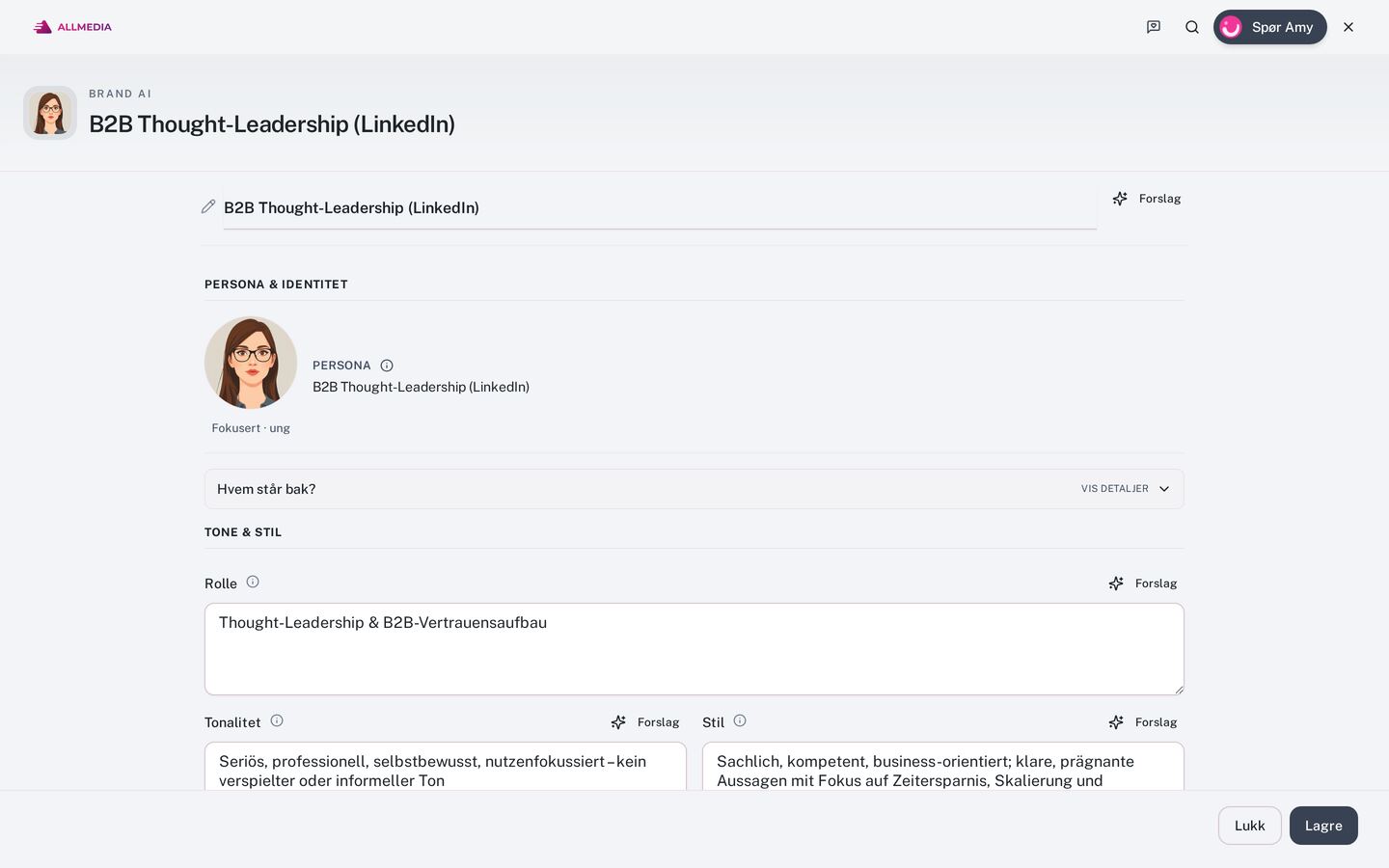Click the info icon beside Rolle
This screenshot has height=868, width=1389.
point(253,582)
